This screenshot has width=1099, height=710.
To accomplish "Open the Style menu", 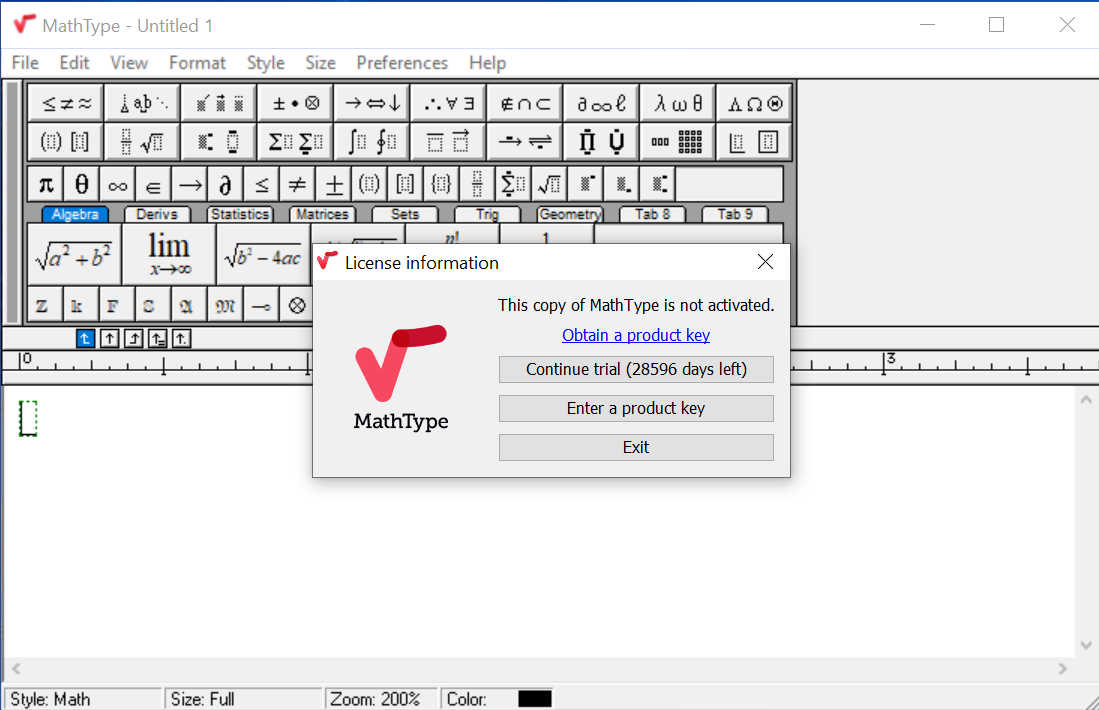I will click(266, 63).
